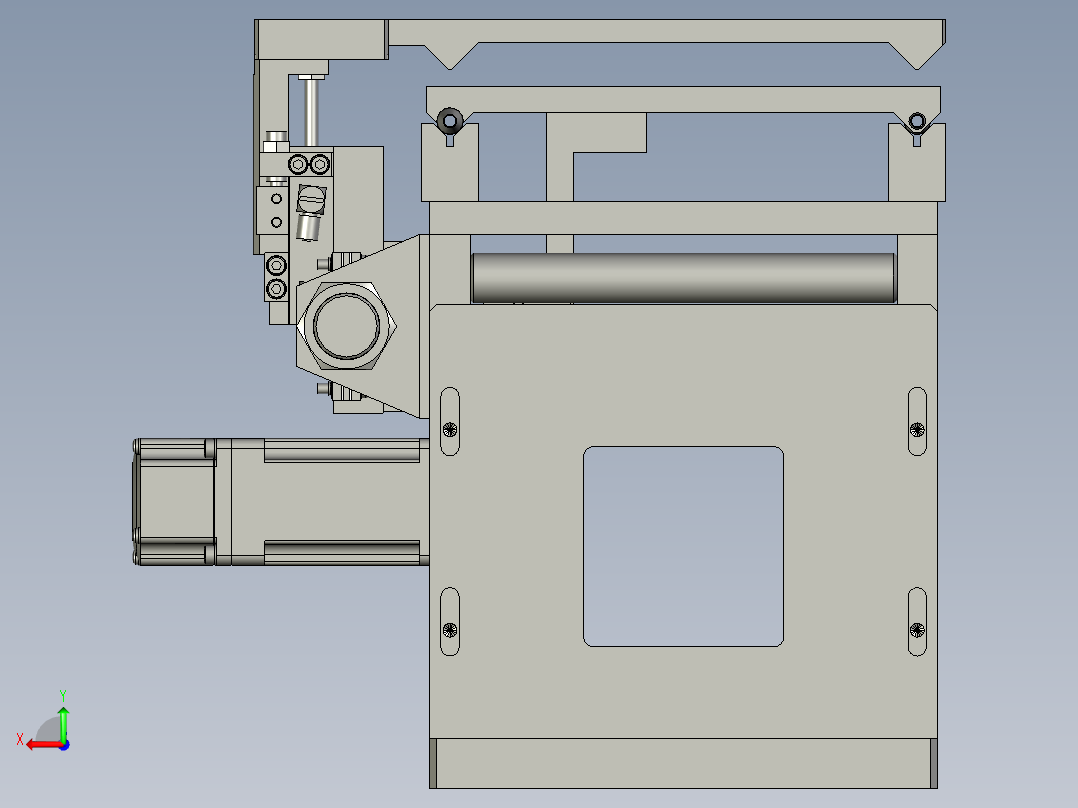Click the 'Y' label of the coordinate triad
The image size is (1078, 808).
(63, 696)
